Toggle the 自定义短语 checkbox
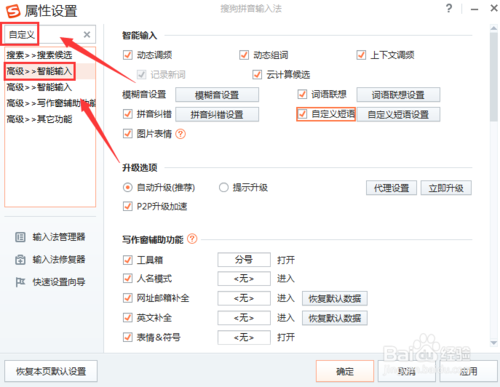The width and height of the screenshot is (500, 387). pos(302,114)
